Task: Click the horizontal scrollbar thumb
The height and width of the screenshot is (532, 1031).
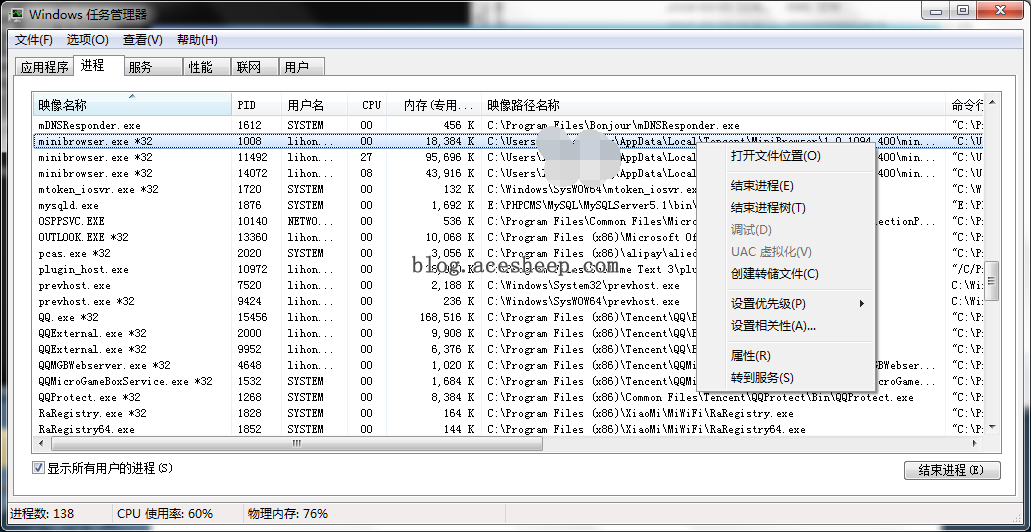Action: [x=295, y=444]
